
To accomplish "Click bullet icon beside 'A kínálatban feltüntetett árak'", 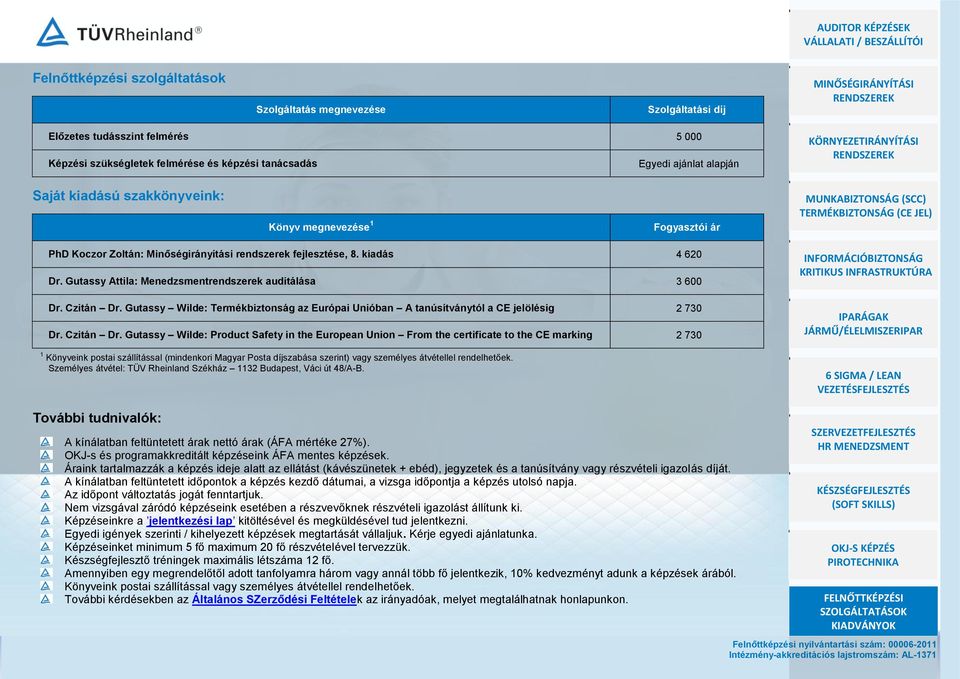I will coord(46,441).
